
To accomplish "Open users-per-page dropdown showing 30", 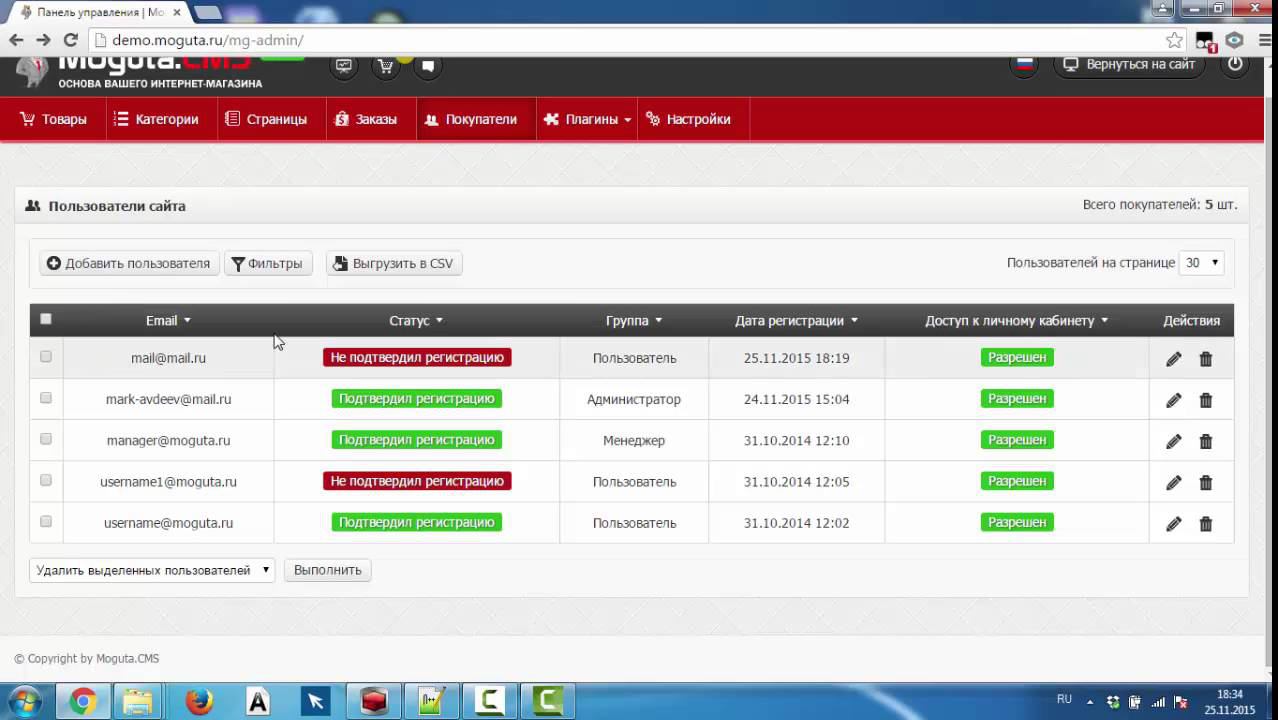I will tap(1201, 263).
